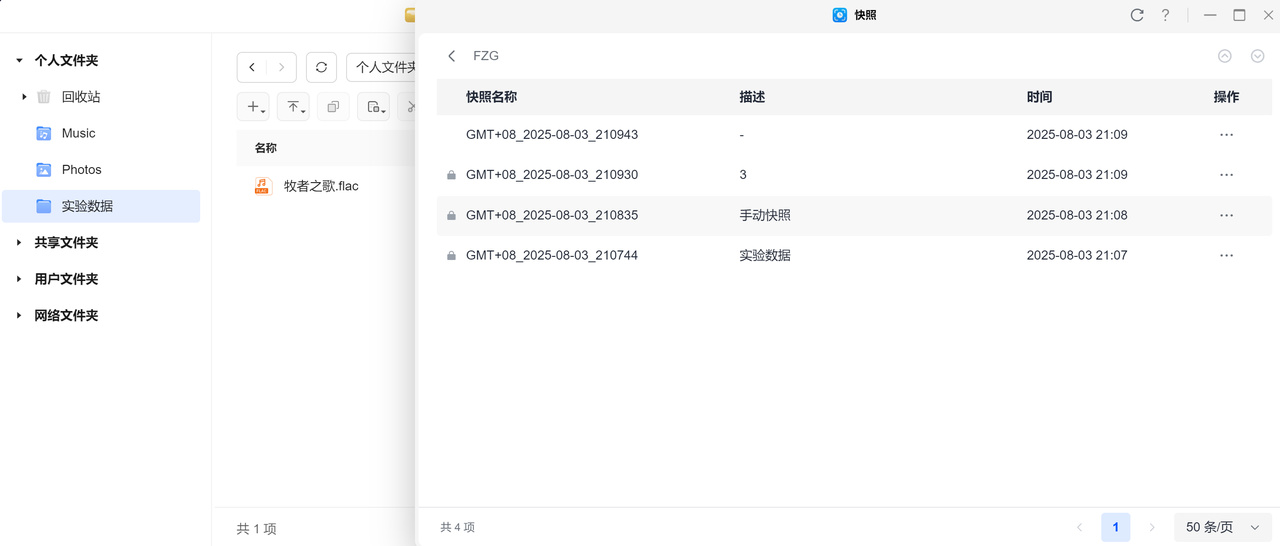Select the Photos folder in sidebar
This screenshot has height=546, width=1280.
(x=81, y=170)
